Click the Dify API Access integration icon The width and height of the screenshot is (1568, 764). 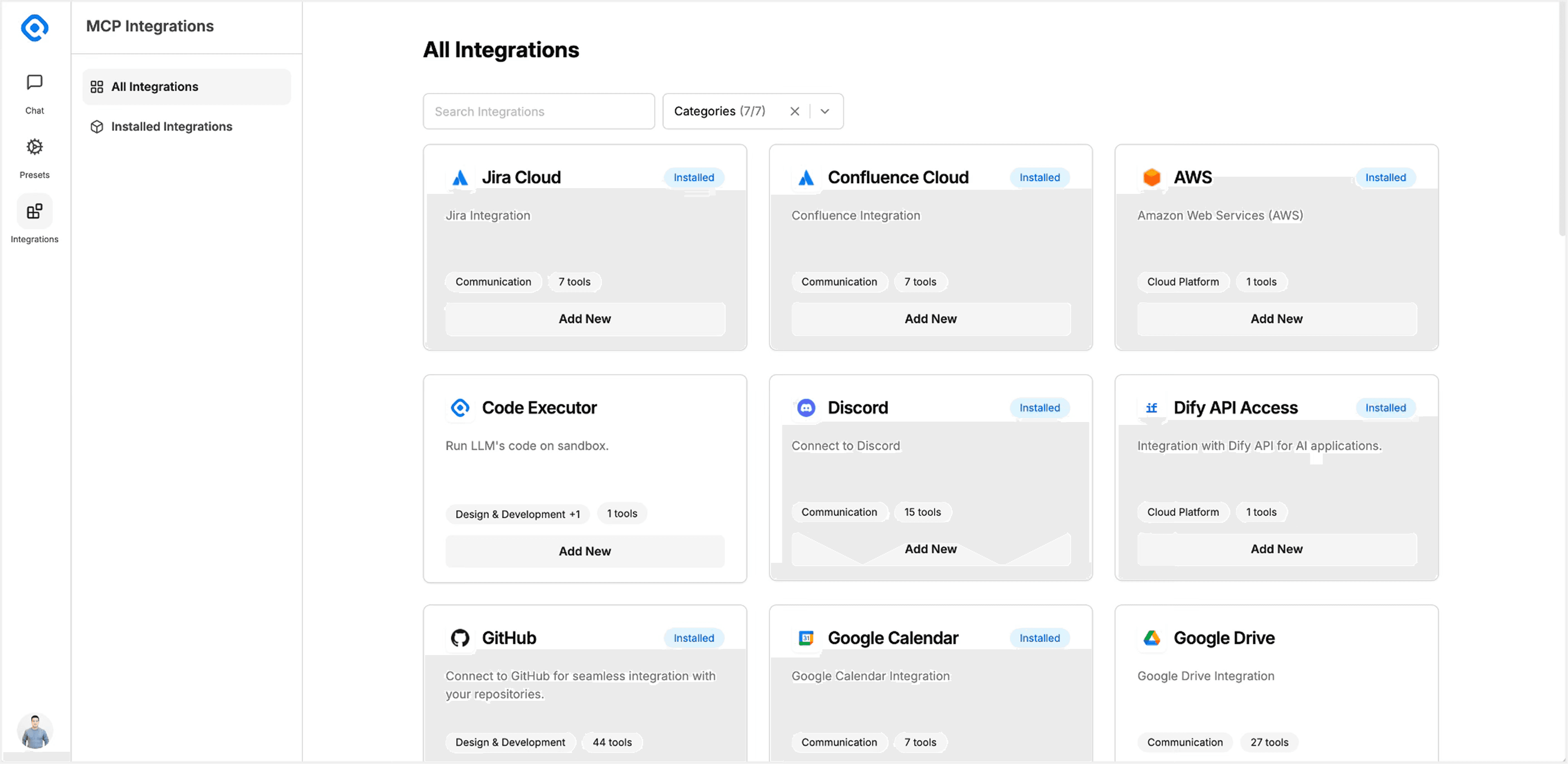1152,408
